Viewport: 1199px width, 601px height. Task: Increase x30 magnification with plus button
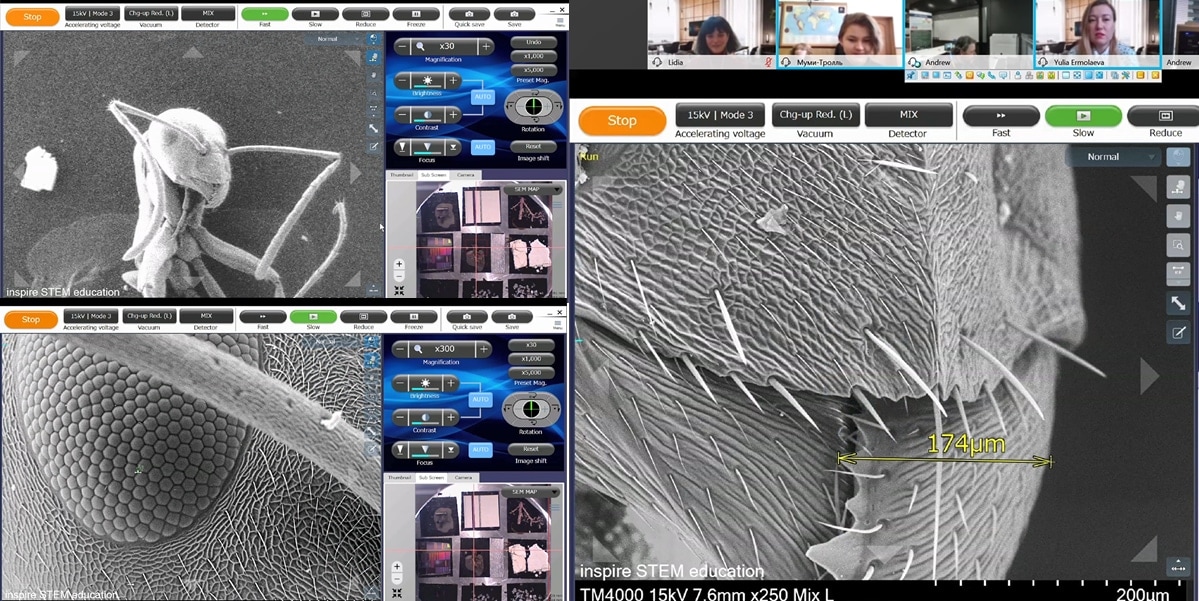tap(486, 46)
